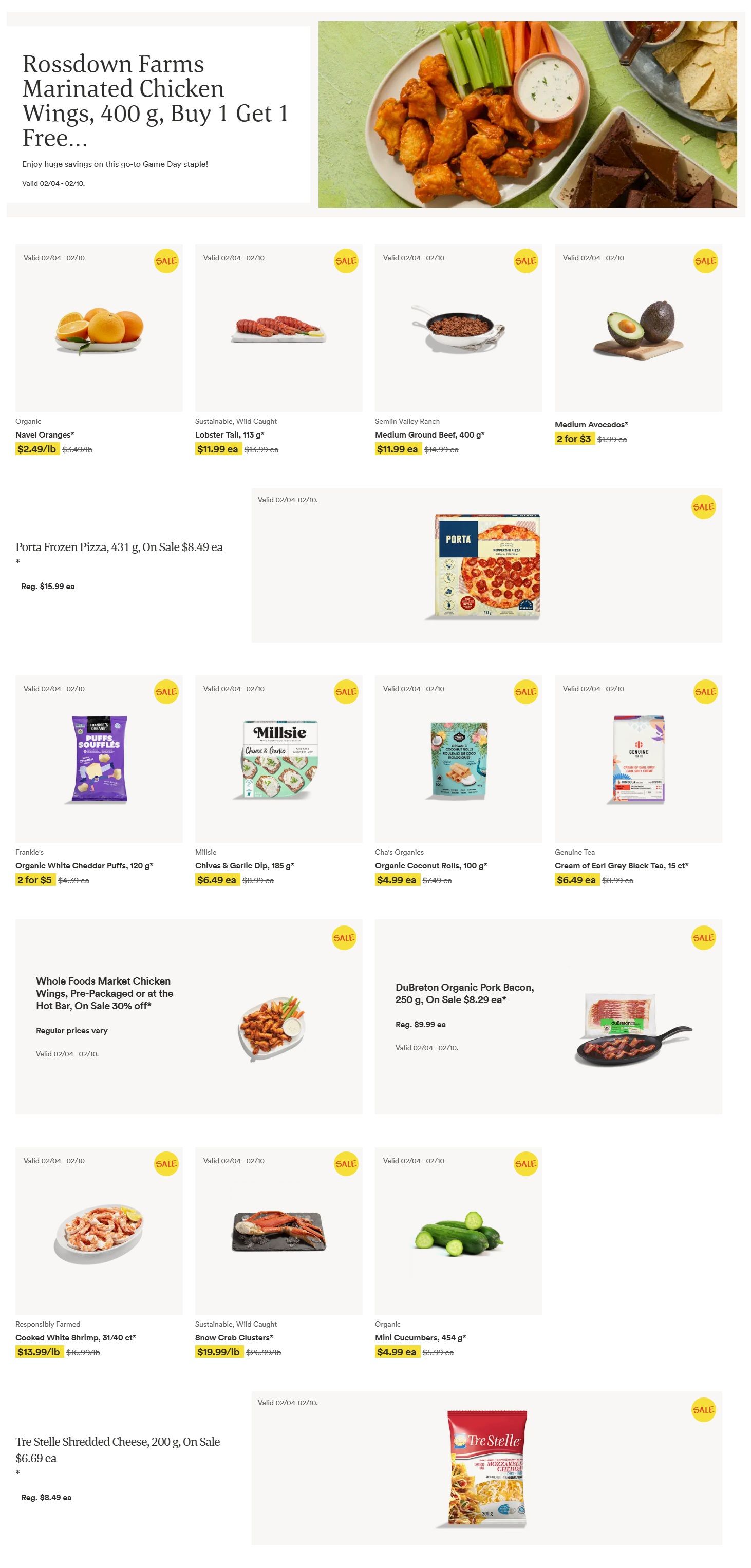Click the Lobster Tail, 113 g product name
Image resolution: width=751 pixels, height=1568 pixels.
pos(230,434)
